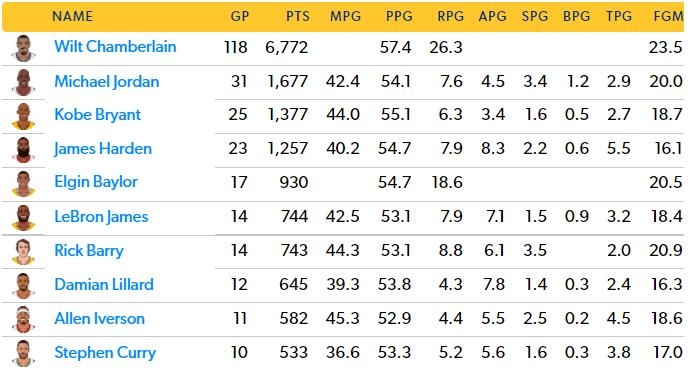The width and height of the screenshot is (697, 370).
Task: Sort by the RPG column header
Action: [x=450, y=16]
